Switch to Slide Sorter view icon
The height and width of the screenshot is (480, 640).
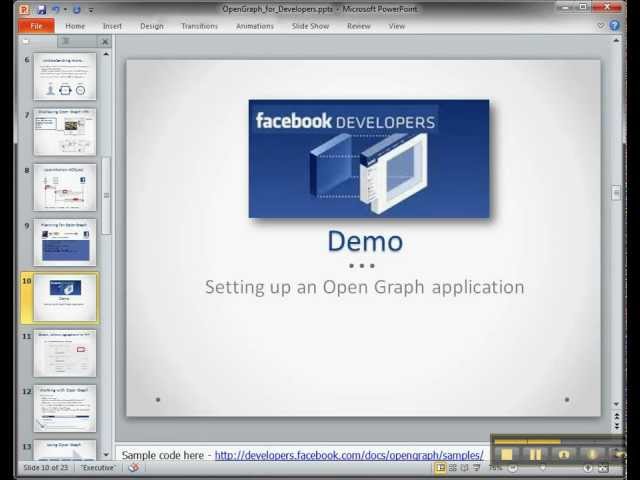pos(453,468)
